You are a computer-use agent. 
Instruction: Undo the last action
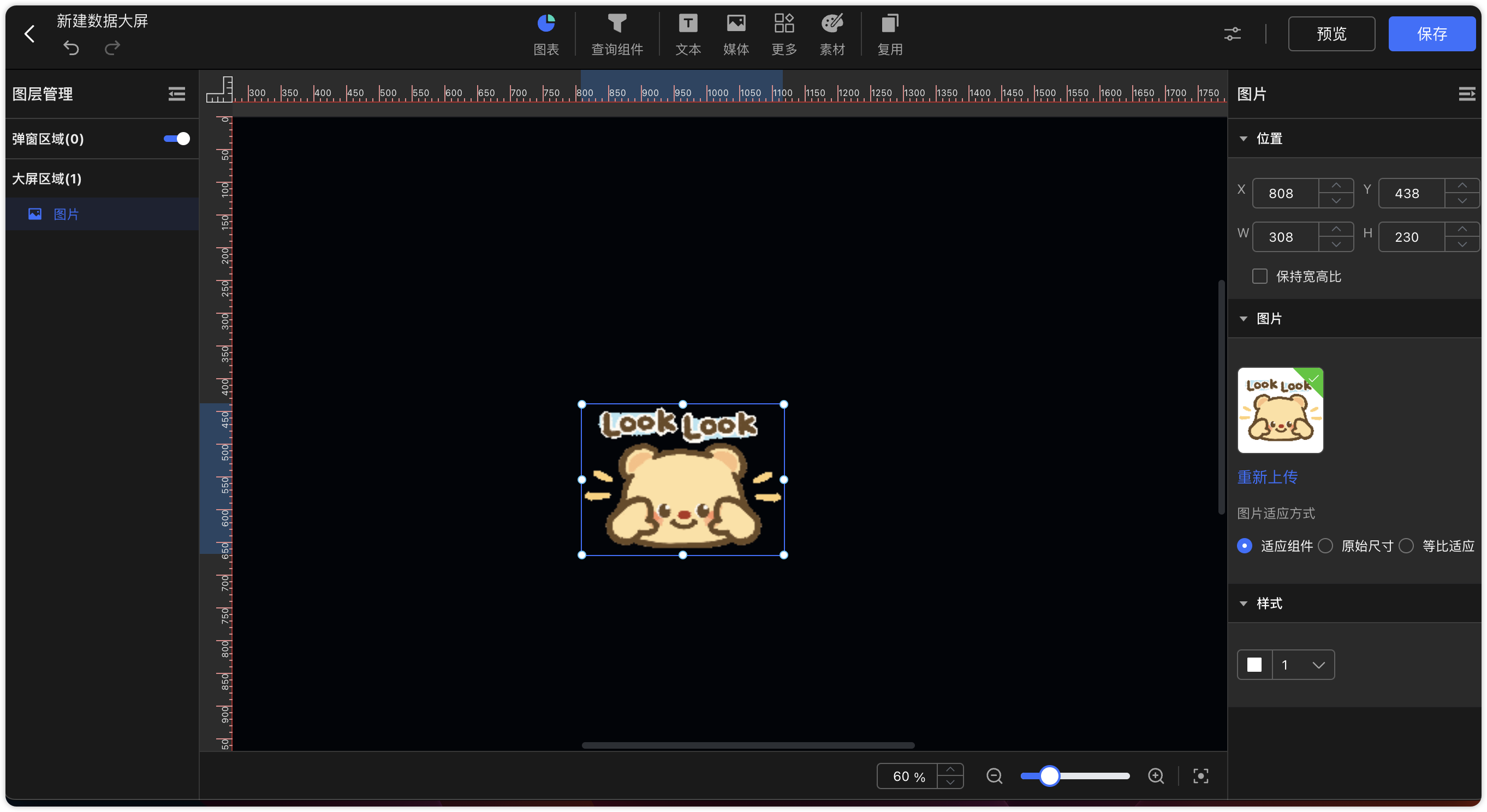[x=71, y=48]
